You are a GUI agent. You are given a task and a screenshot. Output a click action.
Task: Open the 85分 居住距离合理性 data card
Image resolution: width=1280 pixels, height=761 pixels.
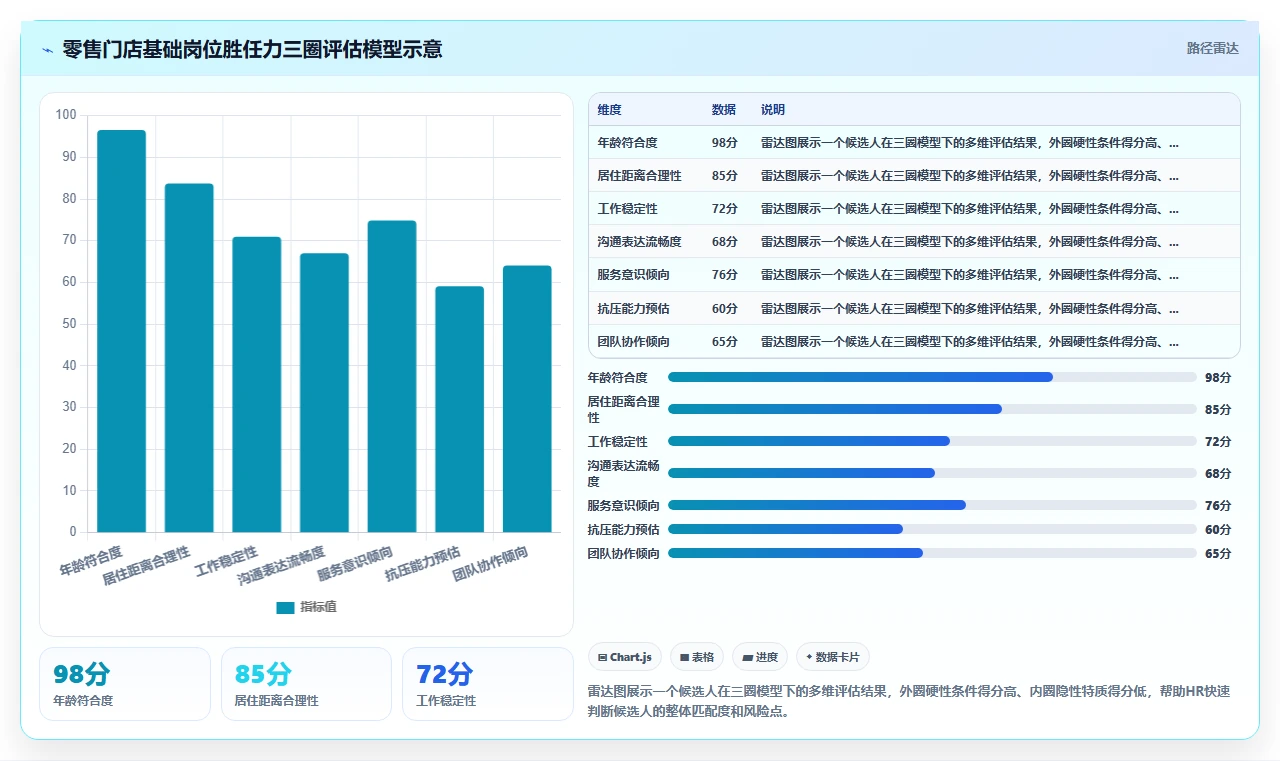pyautogui.click(x=306, y=684)
